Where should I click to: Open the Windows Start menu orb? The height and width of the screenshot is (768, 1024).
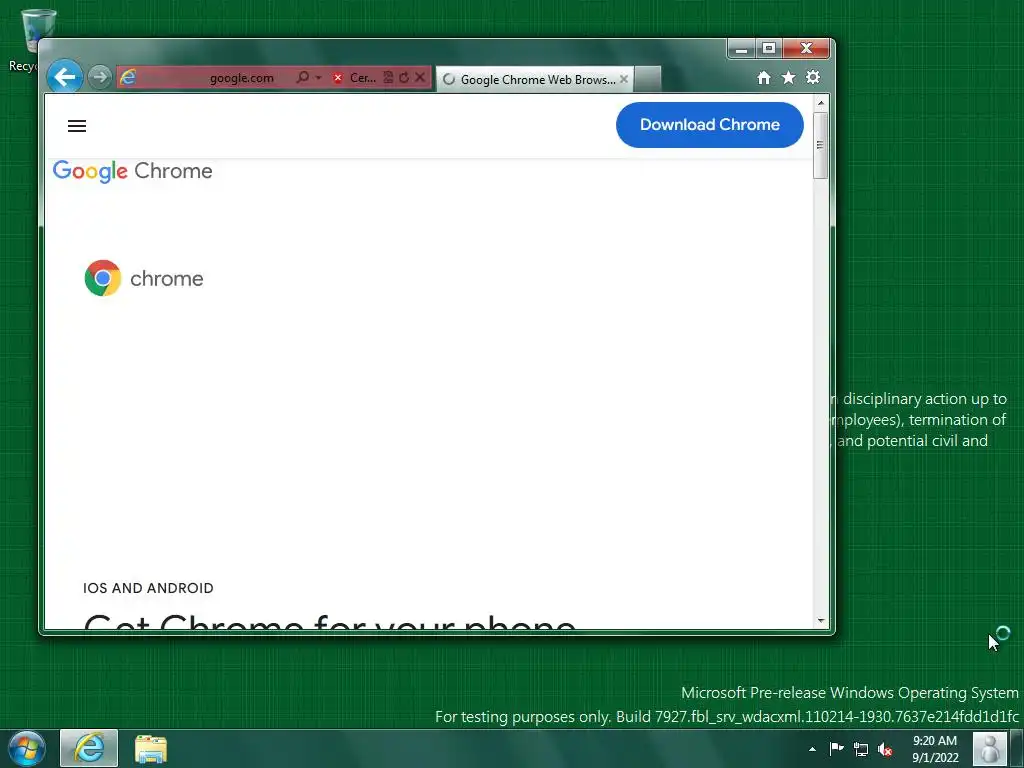pos(27,748)
